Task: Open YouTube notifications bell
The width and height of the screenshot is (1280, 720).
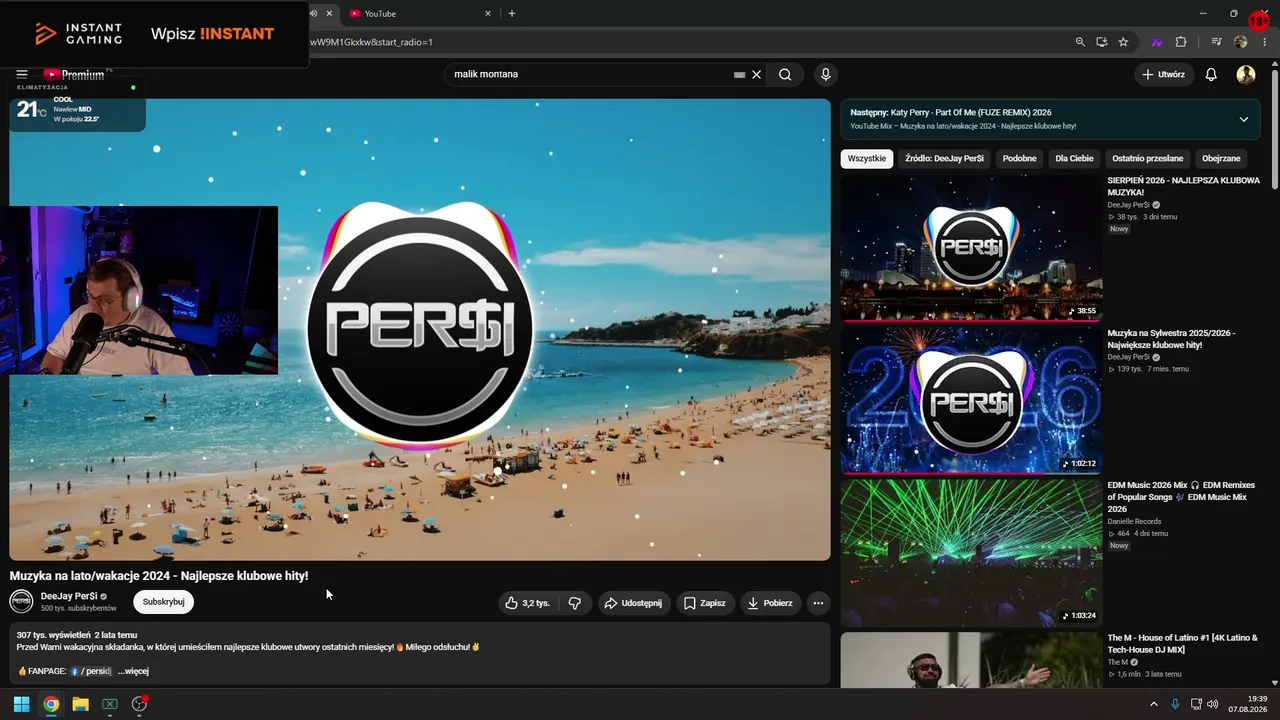Action: tap(1211, 74)
